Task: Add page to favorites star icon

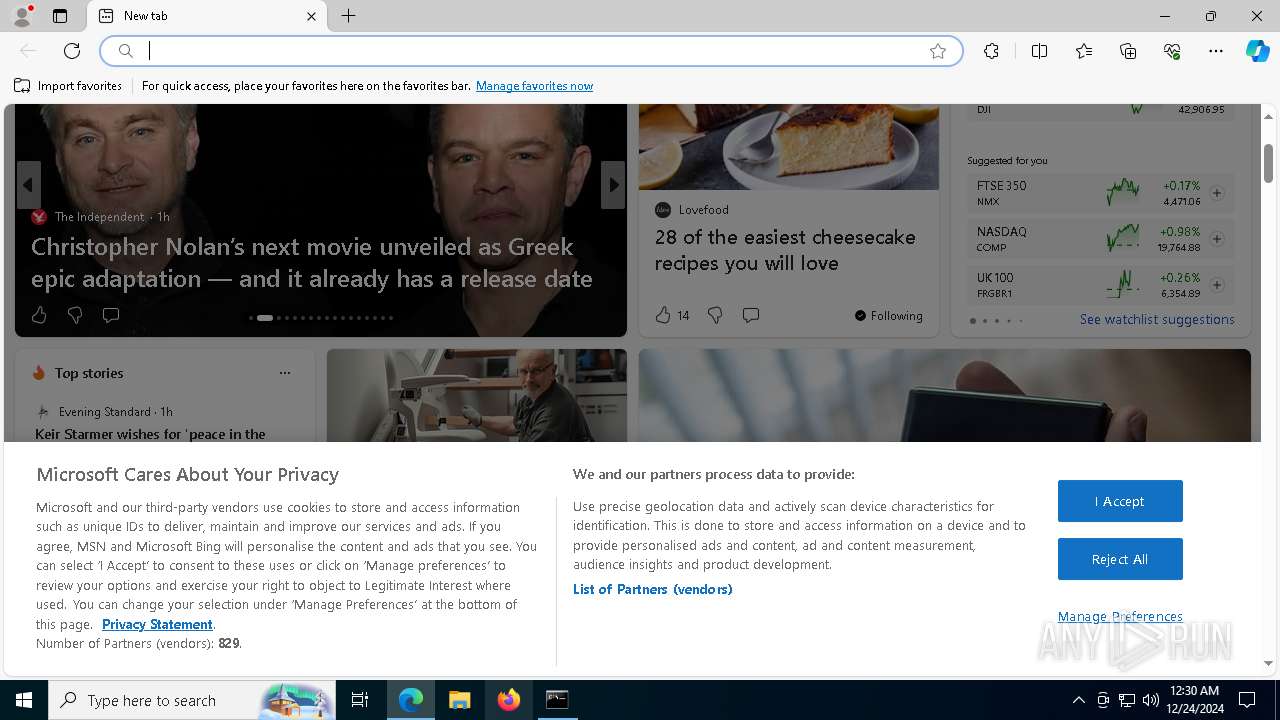Action: pyautogui.click(x=938, y=51)
